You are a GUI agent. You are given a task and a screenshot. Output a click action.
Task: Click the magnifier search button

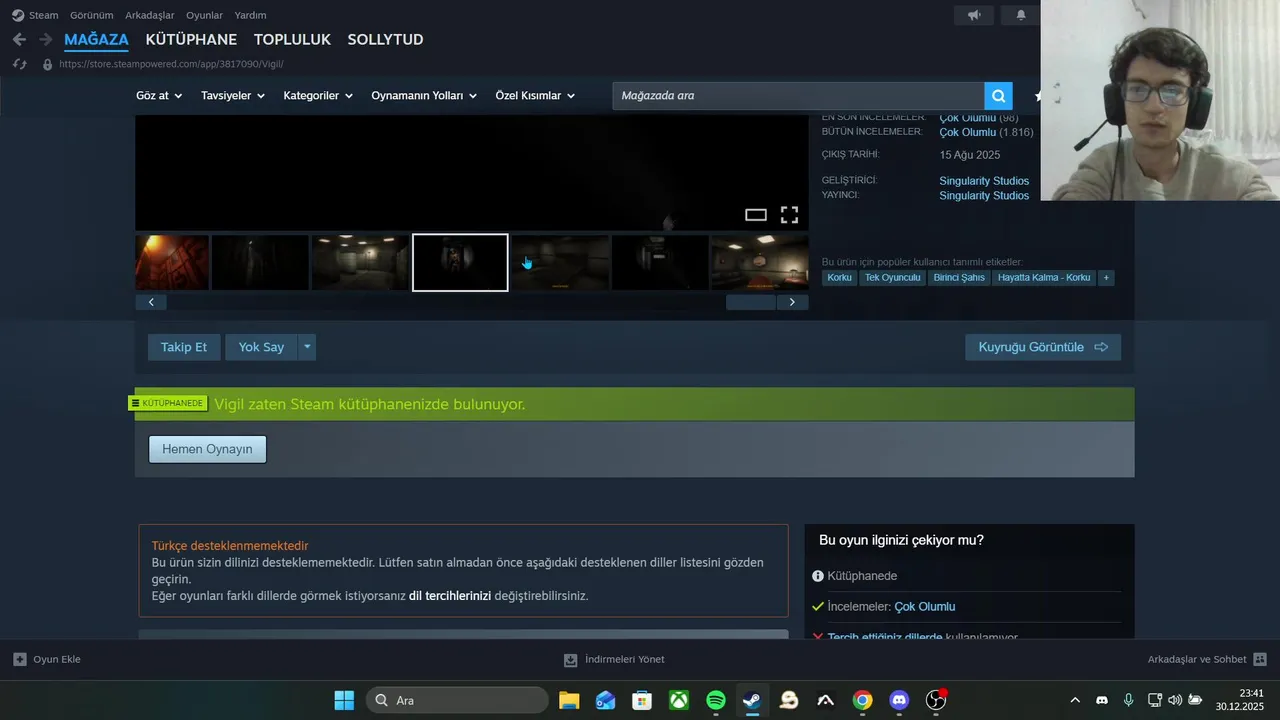point(998,96)
